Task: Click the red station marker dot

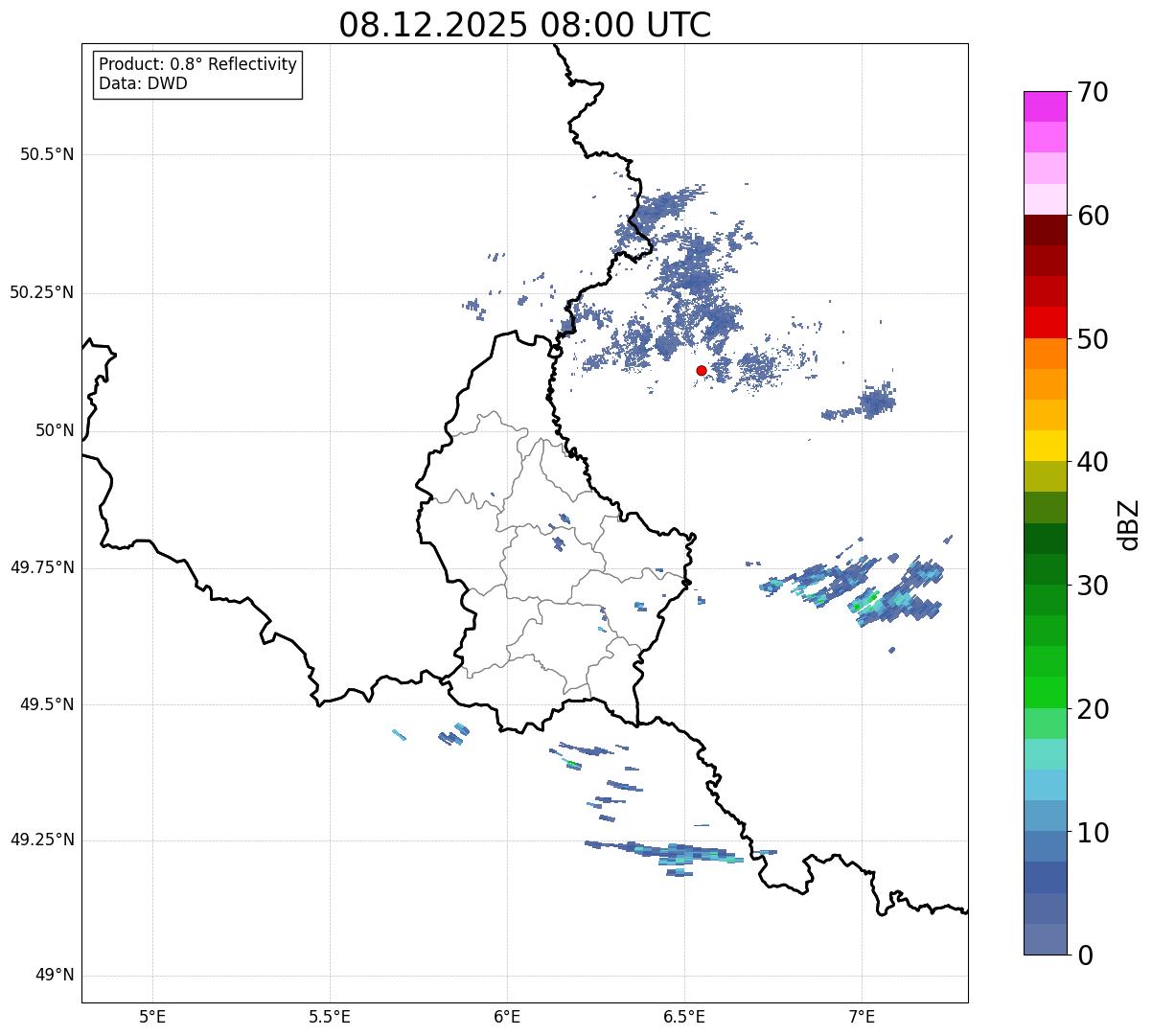Action: pyautogui.click(x=702, y=370)
